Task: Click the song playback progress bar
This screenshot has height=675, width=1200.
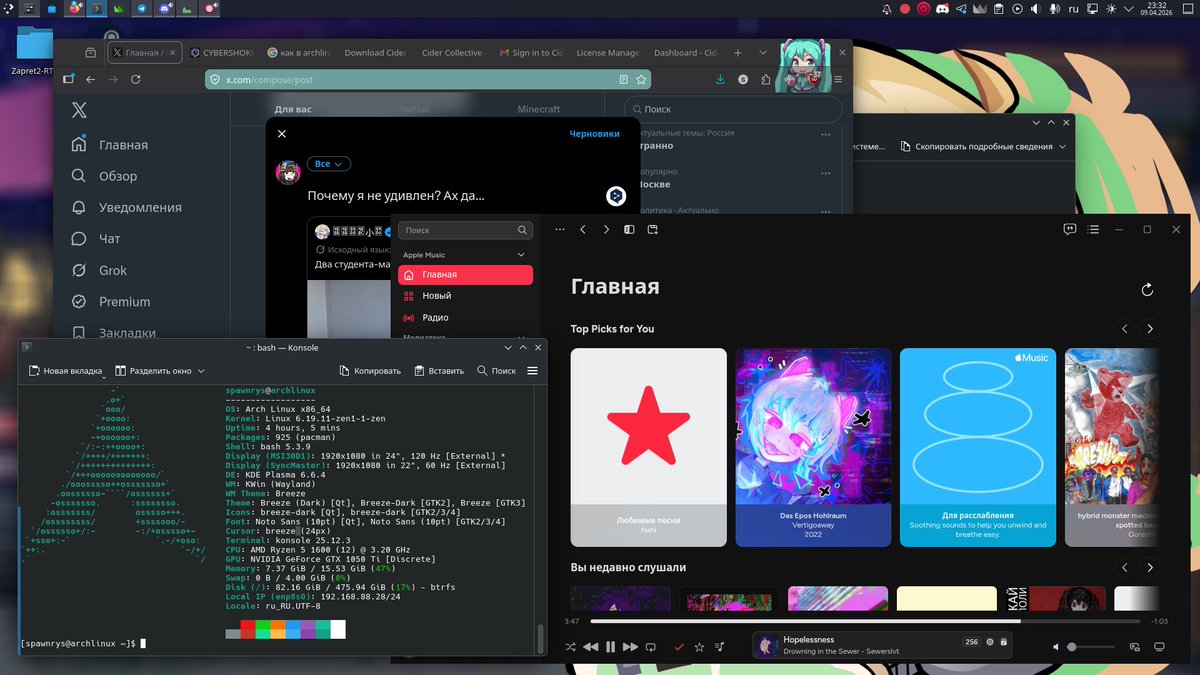Action: [x=863, y=621]
